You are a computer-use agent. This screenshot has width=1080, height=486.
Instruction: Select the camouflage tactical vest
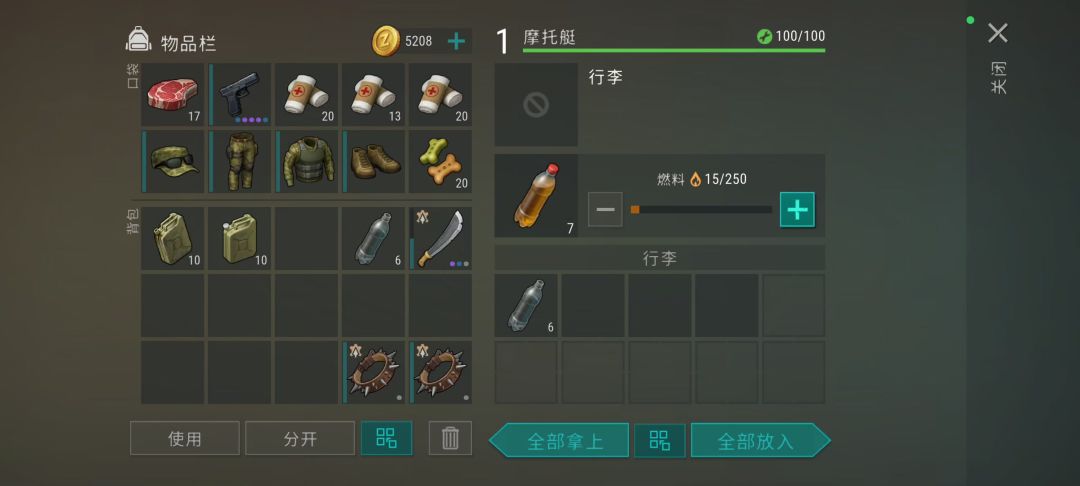tap(307, 162)
